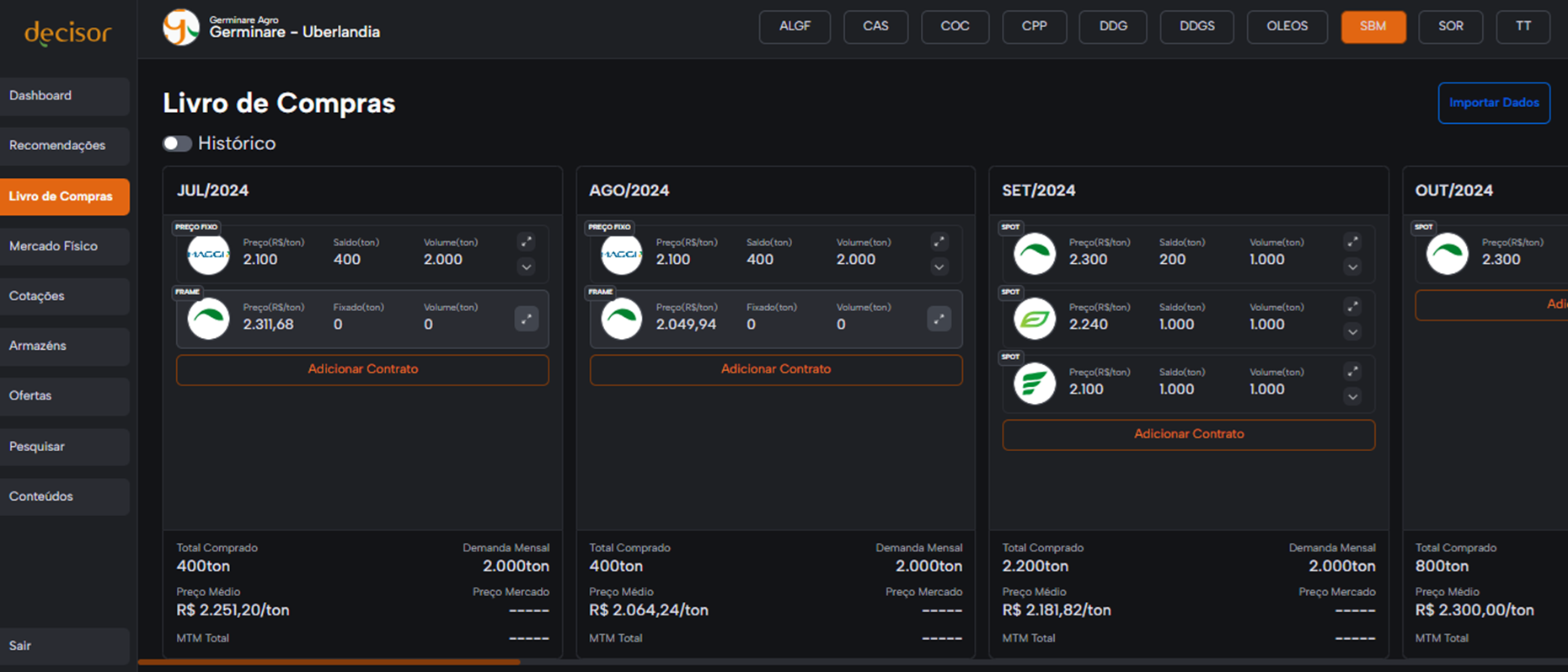Click the Germinare Agro company logo
Image resolution: width=1568 pixels, height=672 pixels.
(x=181, y=27)
